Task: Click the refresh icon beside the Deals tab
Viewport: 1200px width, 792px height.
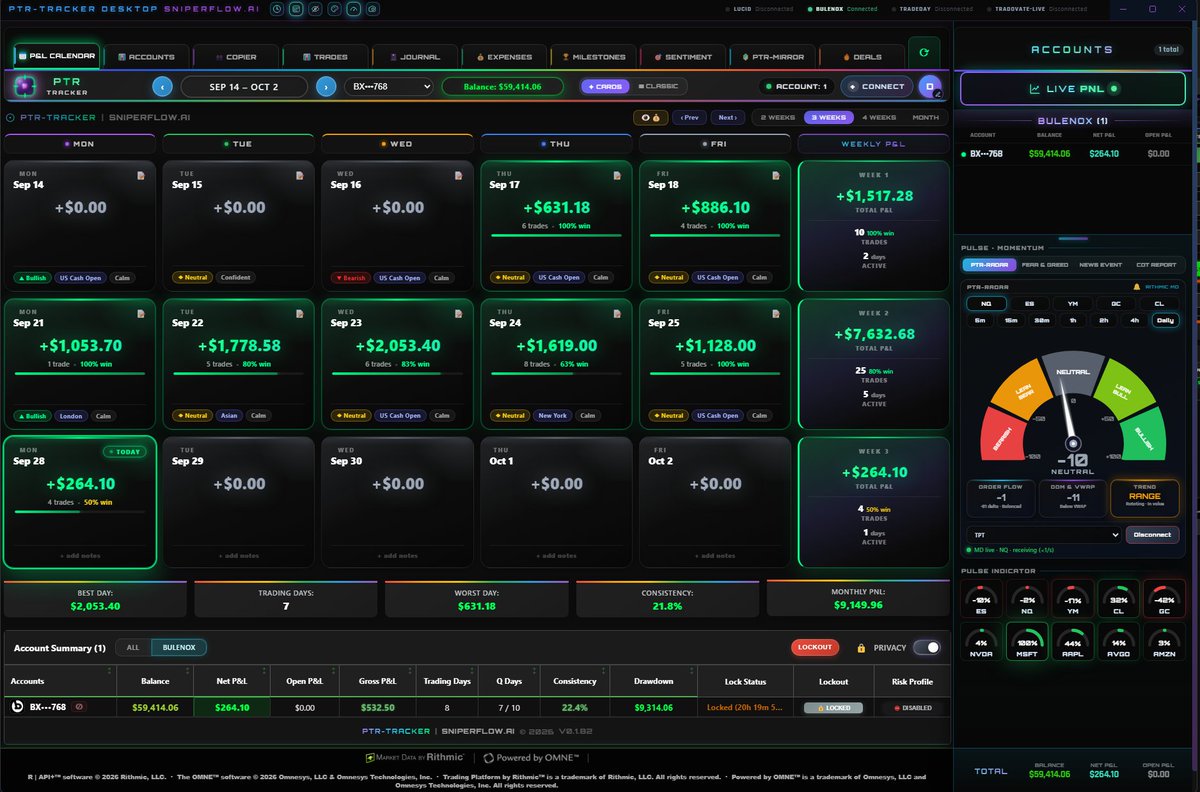Action: 923,52
